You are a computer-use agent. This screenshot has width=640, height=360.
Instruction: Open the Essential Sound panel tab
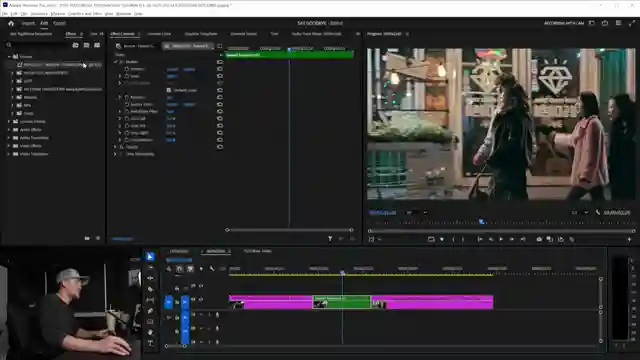244,34
